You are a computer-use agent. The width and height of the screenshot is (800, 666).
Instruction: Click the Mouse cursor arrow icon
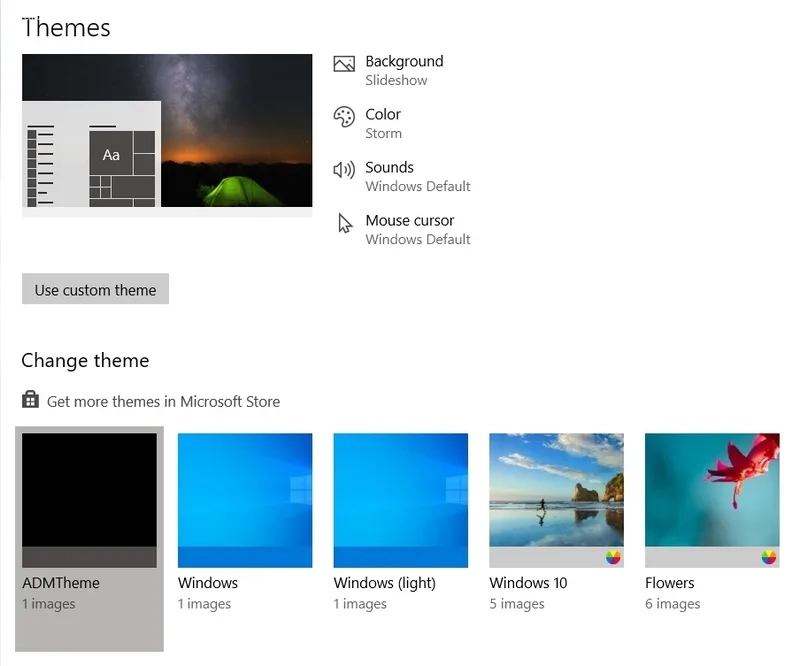pyautogui.click(x=345, y=223)
